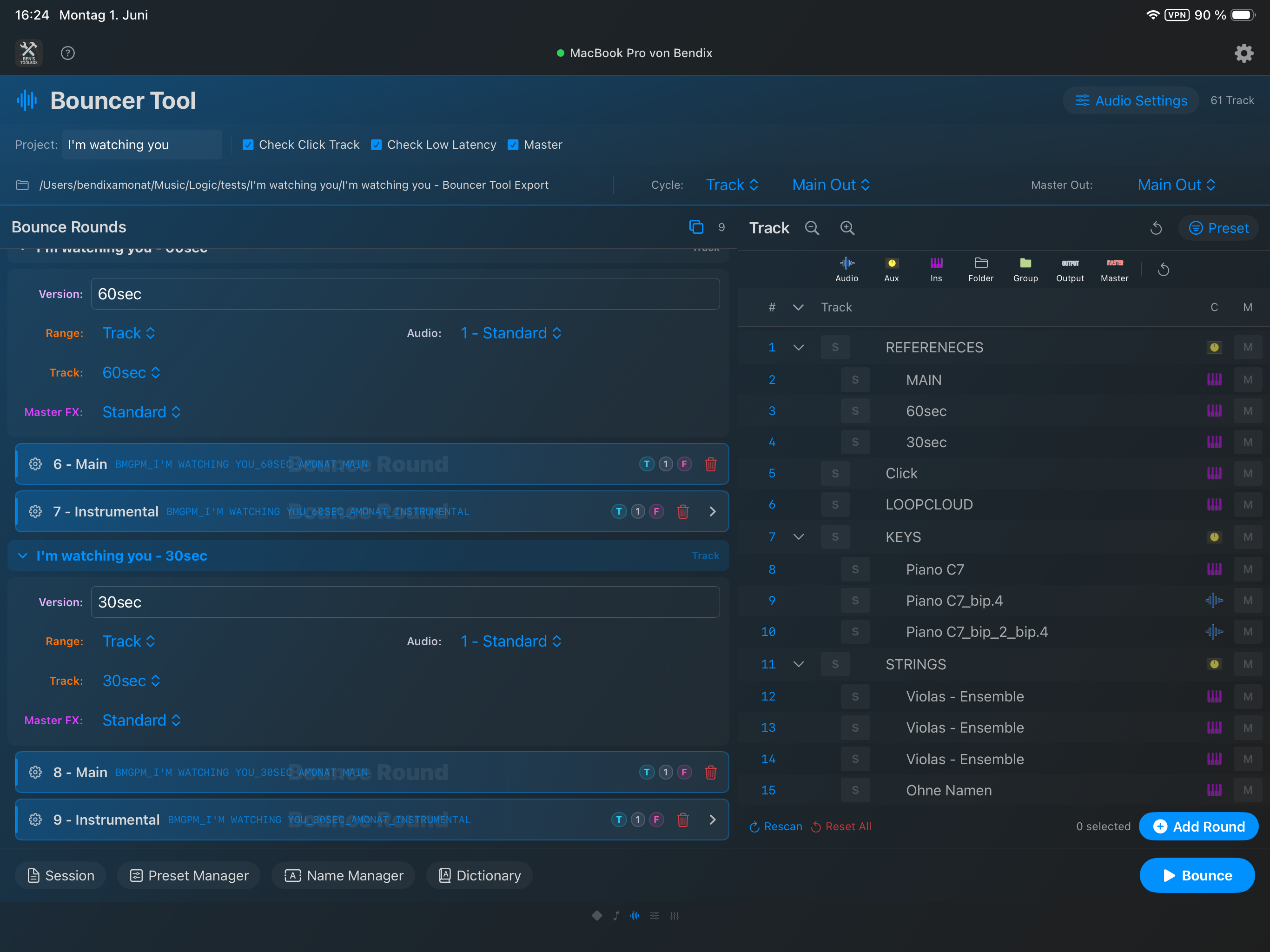Filter tracks by Folder type
This screenshot has height=952, width=1270.
(981, 269)
